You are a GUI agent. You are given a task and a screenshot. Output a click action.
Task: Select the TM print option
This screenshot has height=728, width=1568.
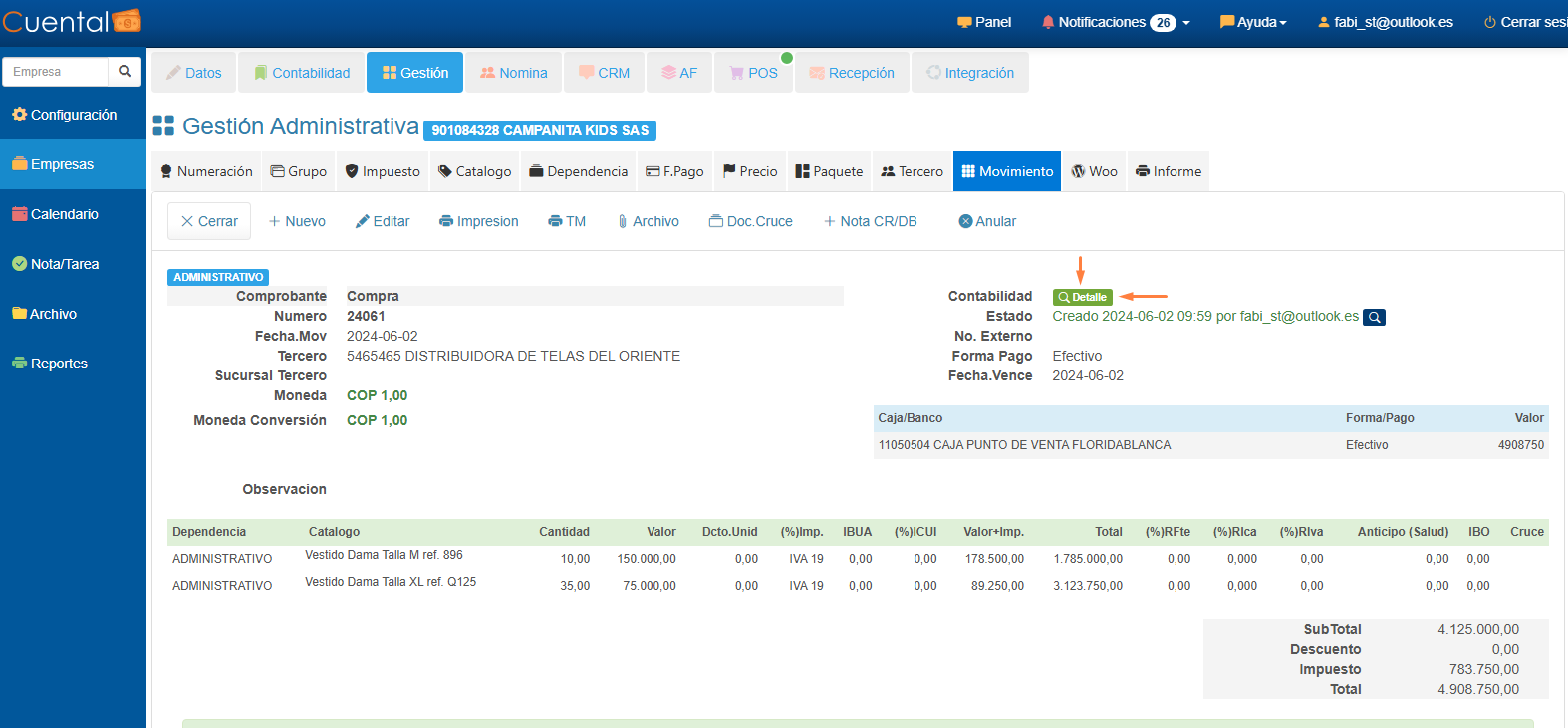[x=567, y=221]
